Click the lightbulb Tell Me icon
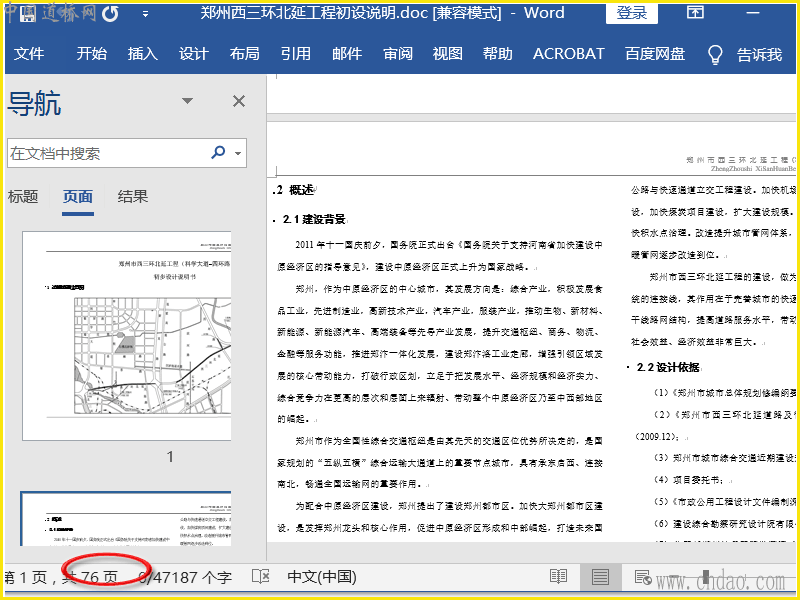The width and height of the screenshot is (800, 600). (x=715, y=54)
